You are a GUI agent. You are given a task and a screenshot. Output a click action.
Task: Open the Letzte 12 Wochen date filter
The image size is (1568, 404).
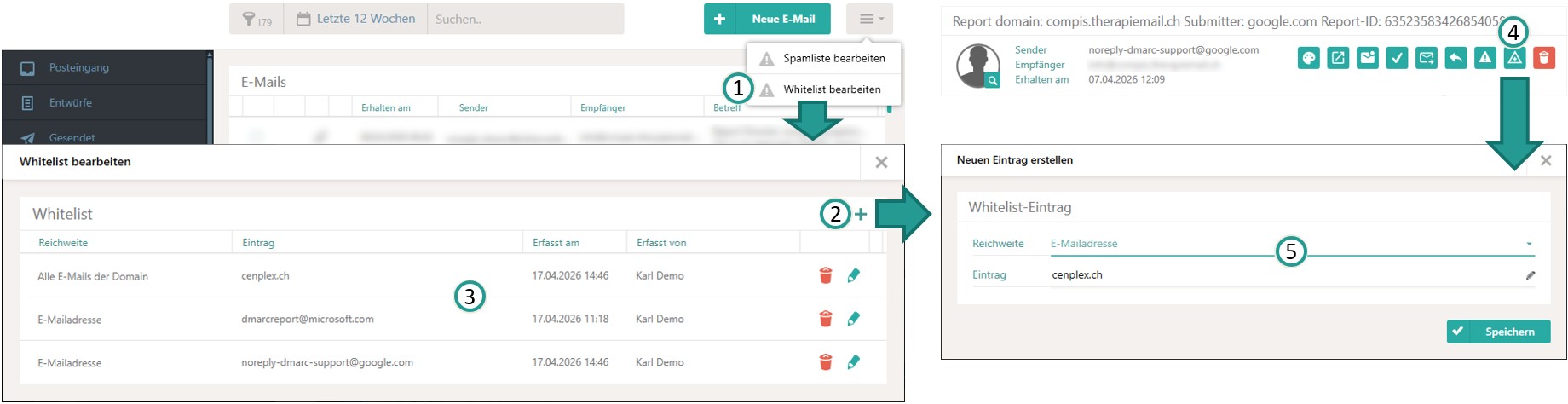point(356,19)
